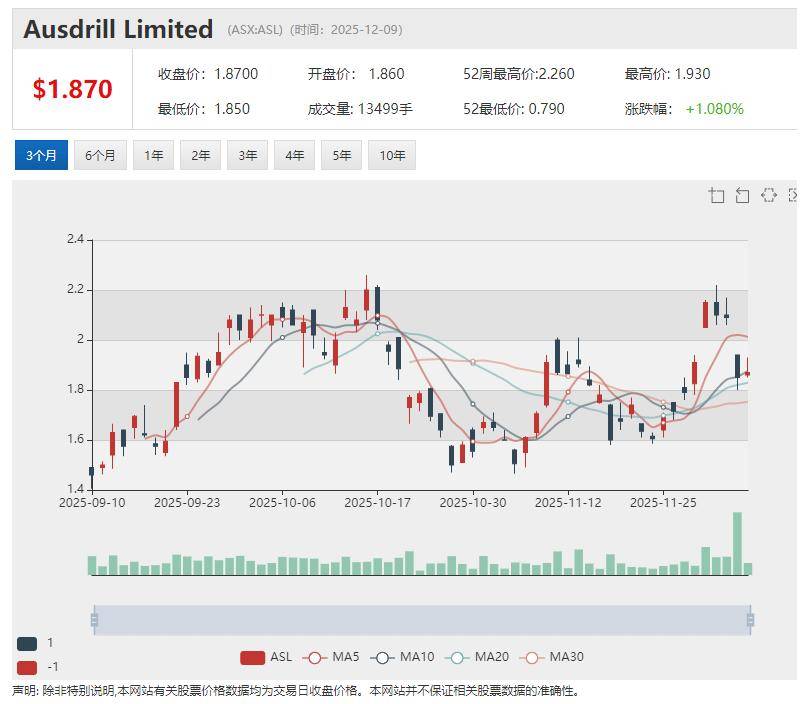The width and height of the screenshot is (811, 704).
Task: Click the tallest volume bar in chart
Action: (738, 544)
